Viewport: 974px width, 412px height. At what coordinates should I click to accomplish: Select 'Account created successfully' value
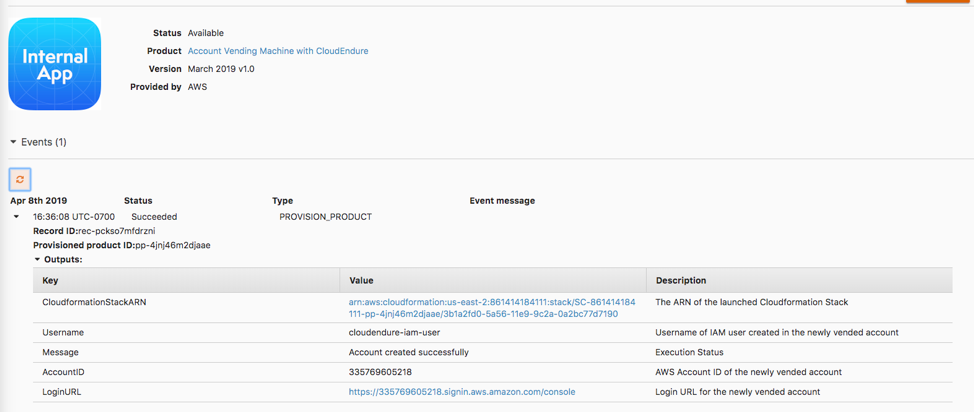pyautogui.click(x=409, y=352)
